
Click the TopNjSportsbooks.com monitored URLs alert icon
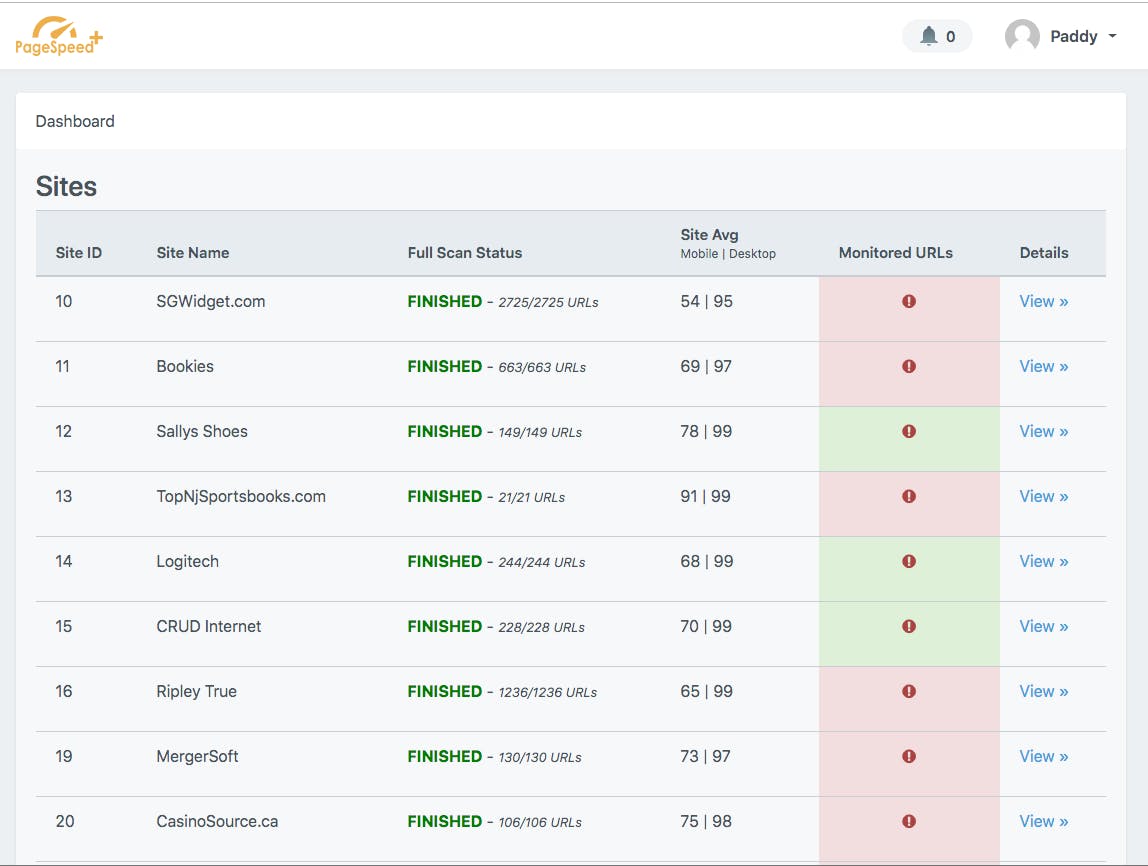(x=909, y=496)
